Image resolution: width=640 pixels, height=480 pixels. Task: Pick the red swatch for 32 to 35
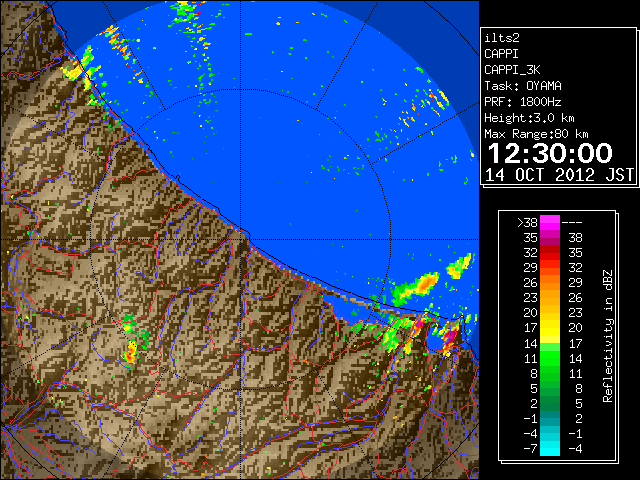tap(550, 253)
